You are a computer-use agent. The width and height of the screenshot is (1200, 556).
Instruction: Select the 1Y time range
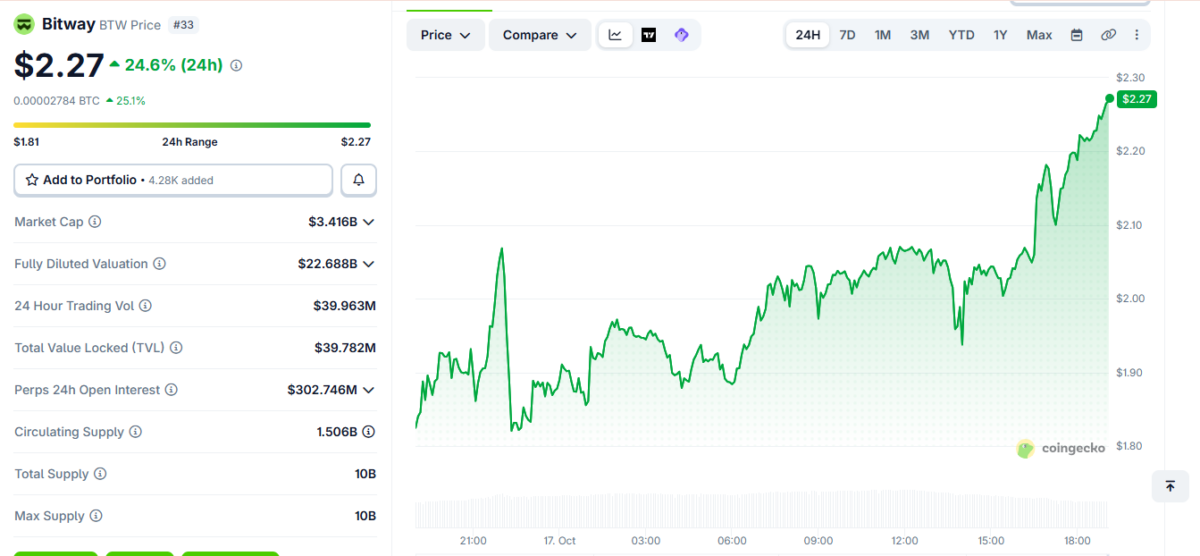pyautogui.click(x=1000, y=35)
